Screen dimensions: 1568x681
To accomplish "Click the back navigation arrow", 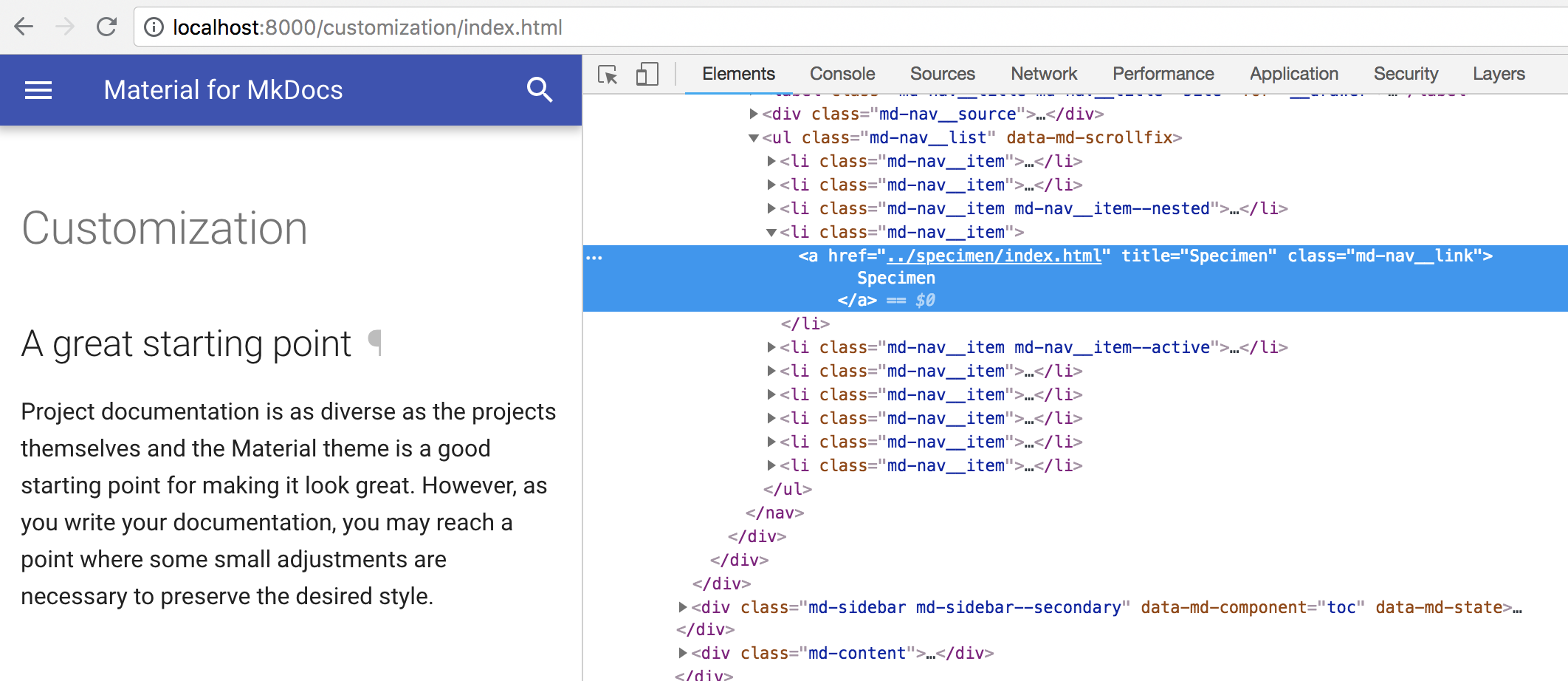I will point(24,27).
